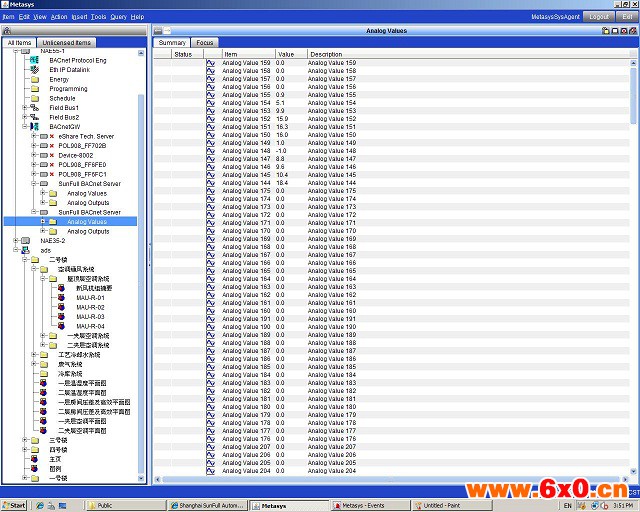
Task: Expand the eShare Tech. Server device
Action: click(34, 136)
